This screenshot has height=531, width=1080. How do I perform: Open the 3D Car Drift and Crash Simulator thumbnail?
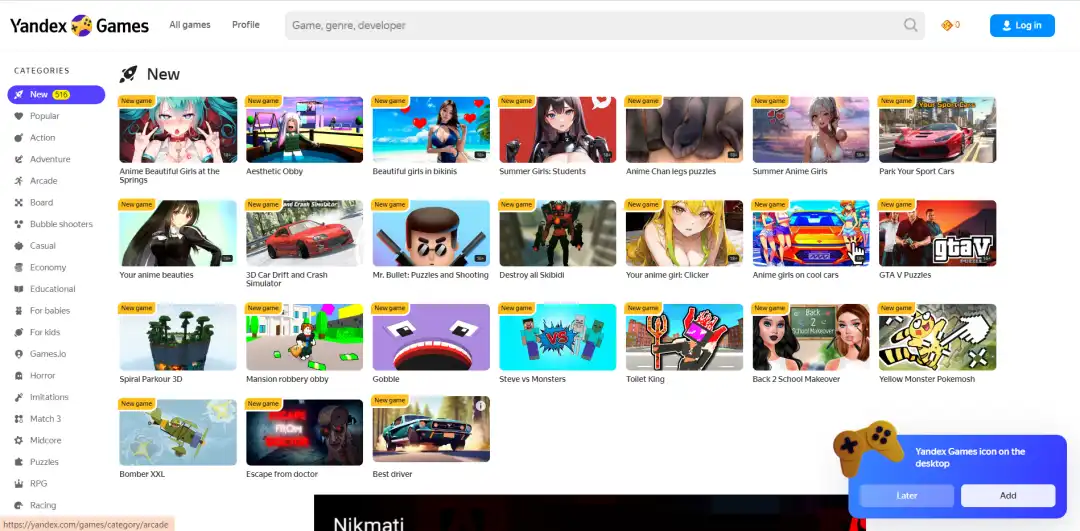[304, 233]
